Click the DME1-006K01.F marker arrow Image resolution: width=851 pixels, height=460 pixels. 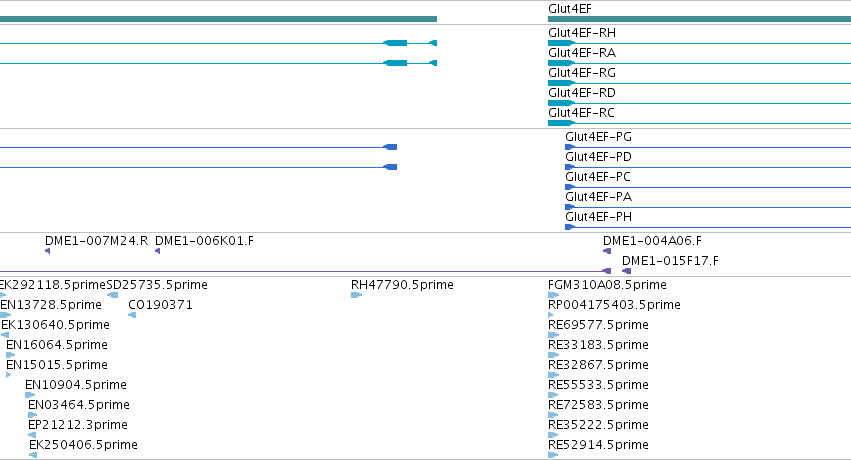click(x=157, y=251)
